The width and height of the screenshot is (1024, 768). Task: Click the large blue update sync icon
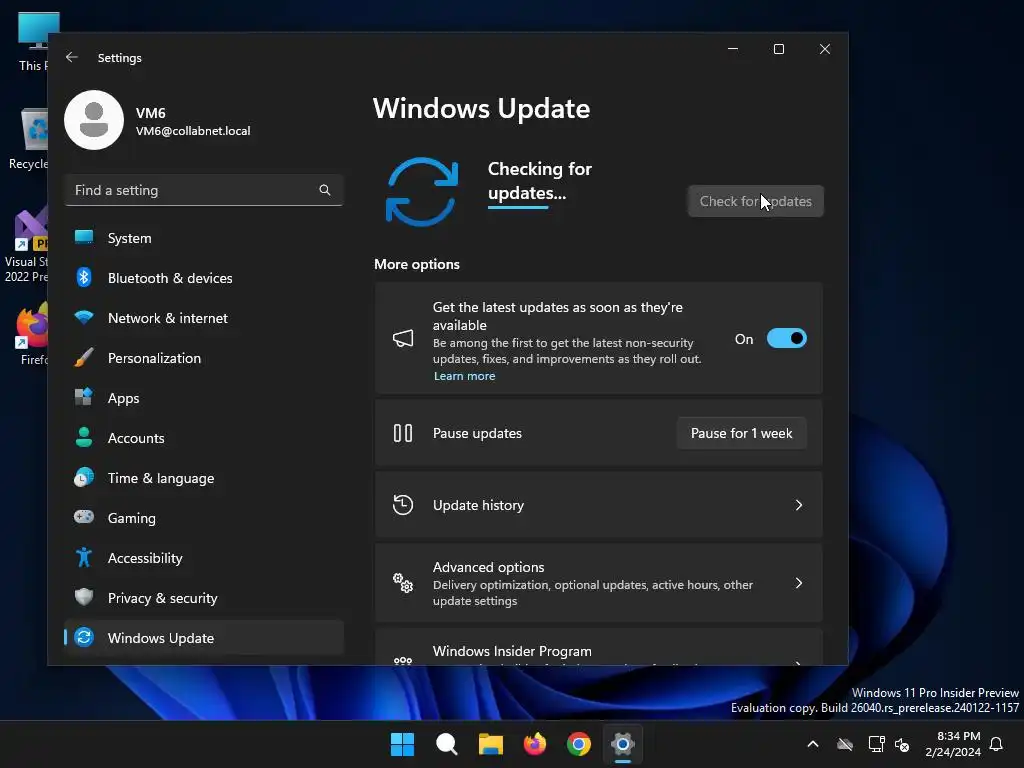pyautogui.click(x=422, y=192)
